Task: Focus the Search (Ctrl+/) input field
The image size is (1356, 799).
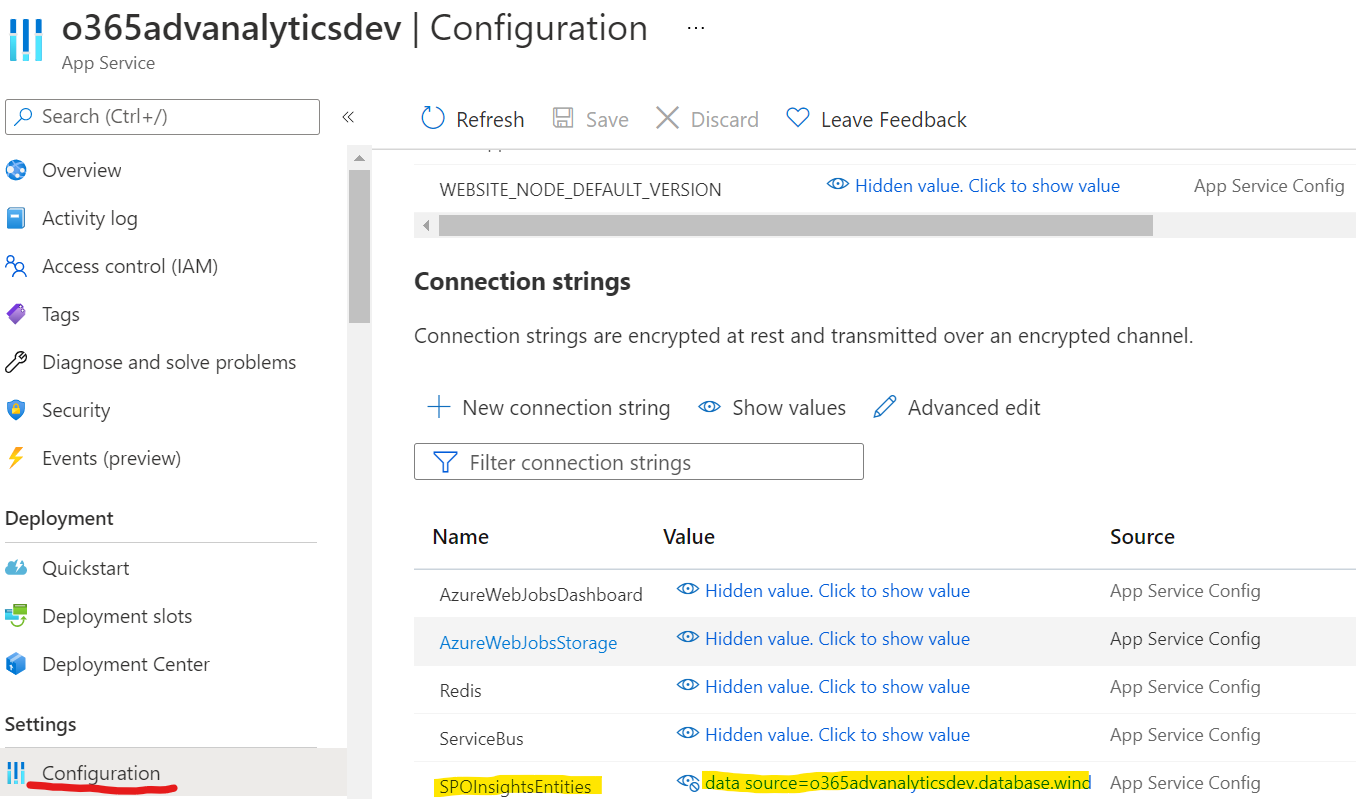Action: pos(163,117)
